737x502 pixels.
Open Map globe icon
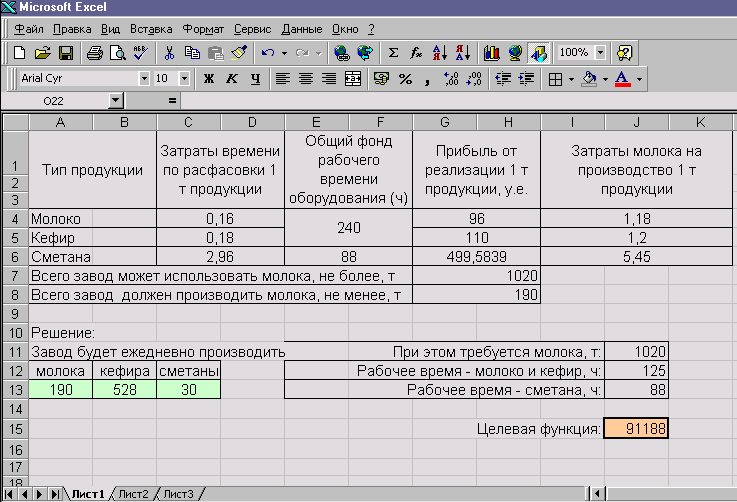tap(515, 53)
